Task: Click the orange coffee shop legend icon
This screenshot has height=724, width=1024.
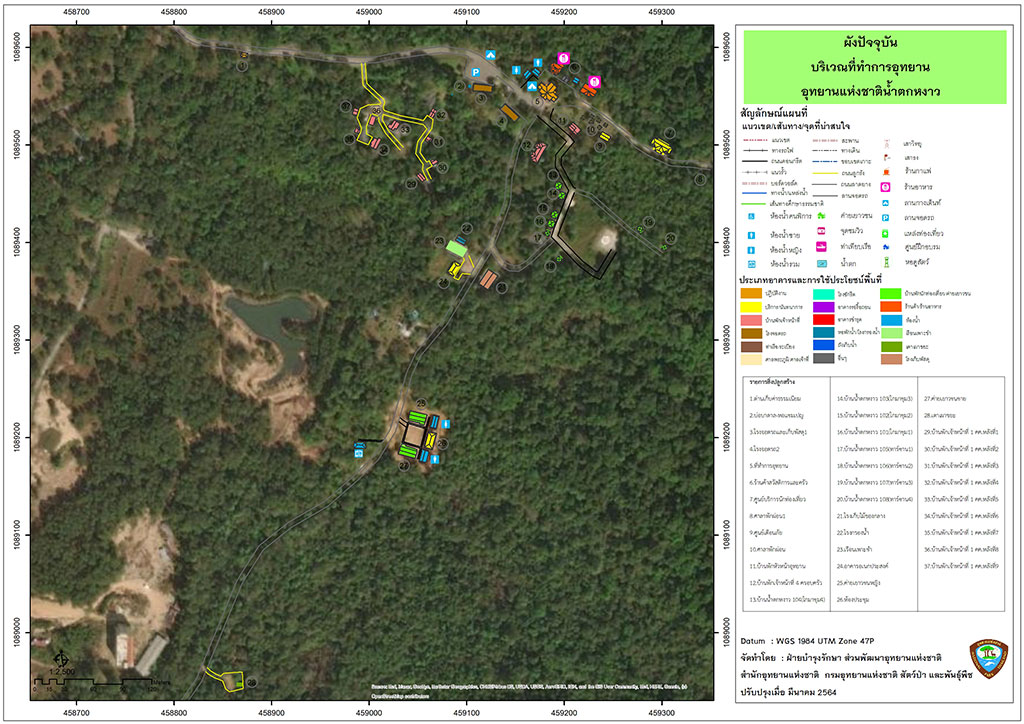Action: click(x=886, y=172)
